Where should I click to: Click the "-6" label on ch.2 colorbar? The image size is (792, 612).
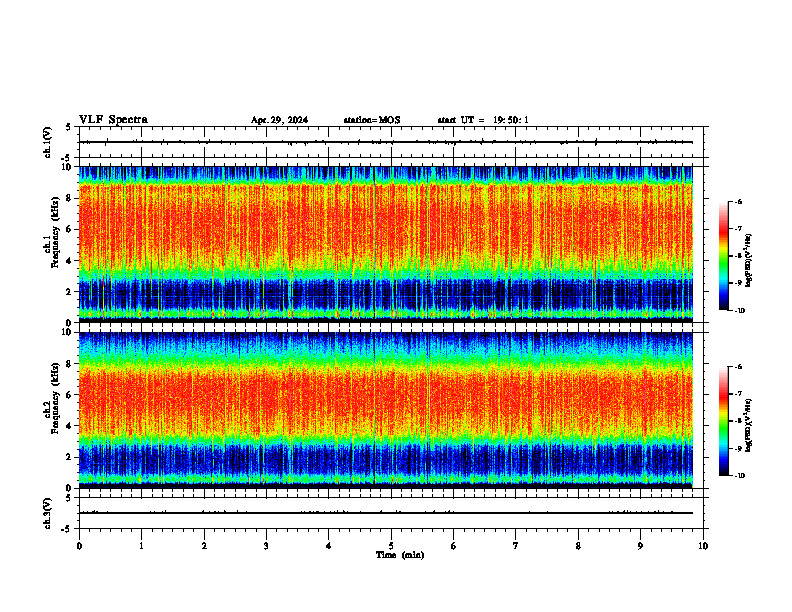click(739, 367)
